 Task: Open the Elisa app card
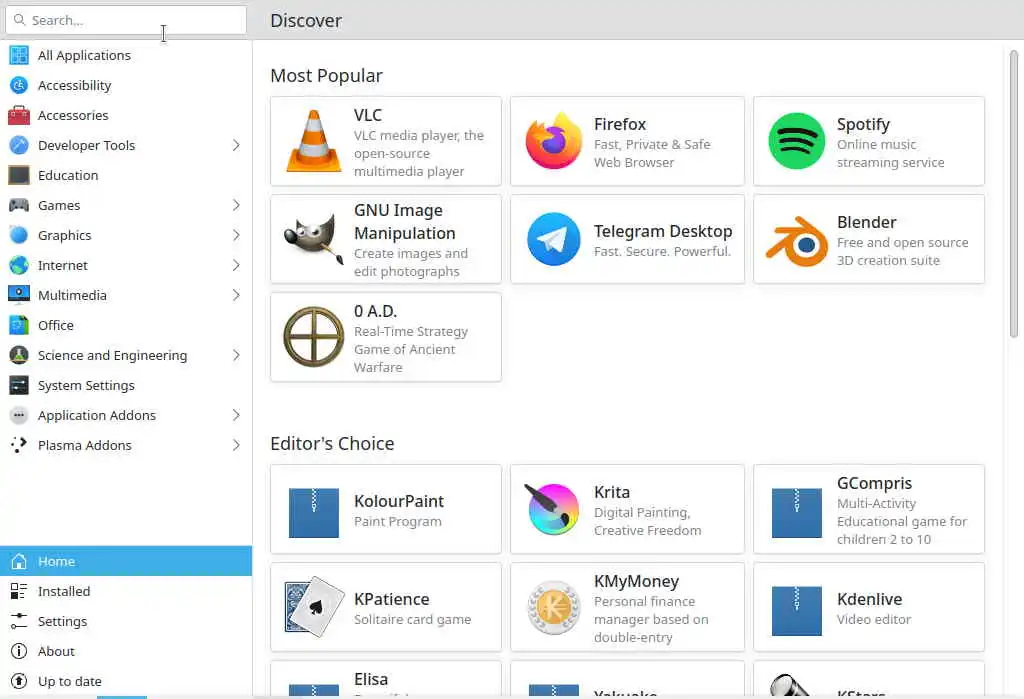[386, 680]
